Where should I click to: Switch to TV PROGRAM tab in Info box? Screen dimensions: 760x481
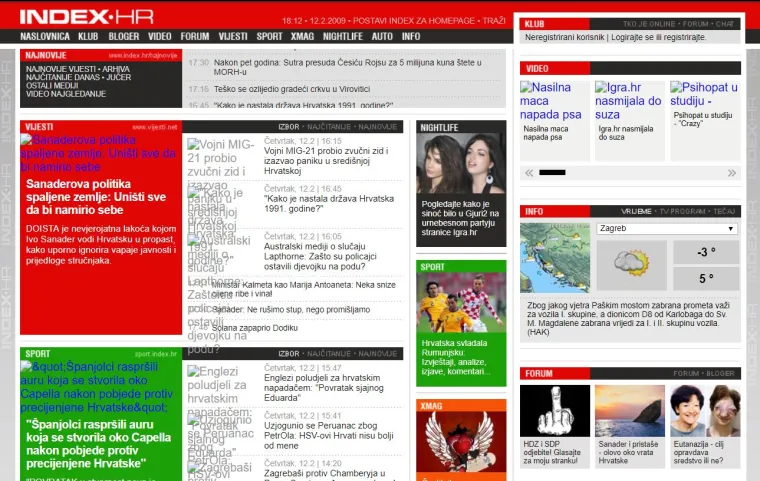click(682, 211)
